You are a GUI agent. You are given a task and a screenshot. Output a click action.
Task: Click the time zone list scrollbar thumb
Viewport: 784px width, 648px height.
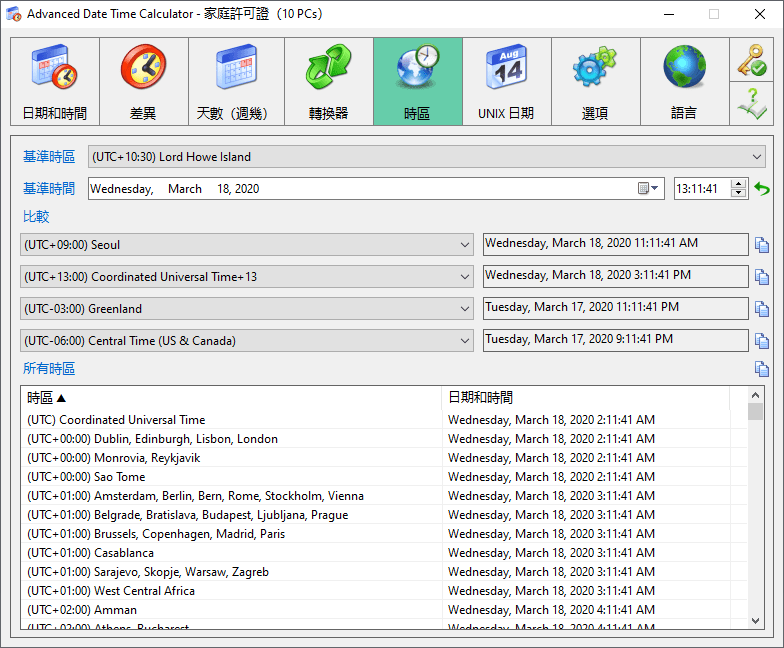756,412
